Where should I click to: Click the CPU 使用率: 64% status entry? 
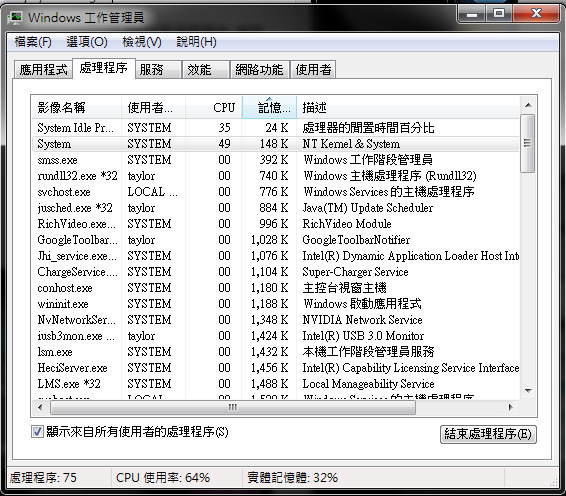[163, 478]
